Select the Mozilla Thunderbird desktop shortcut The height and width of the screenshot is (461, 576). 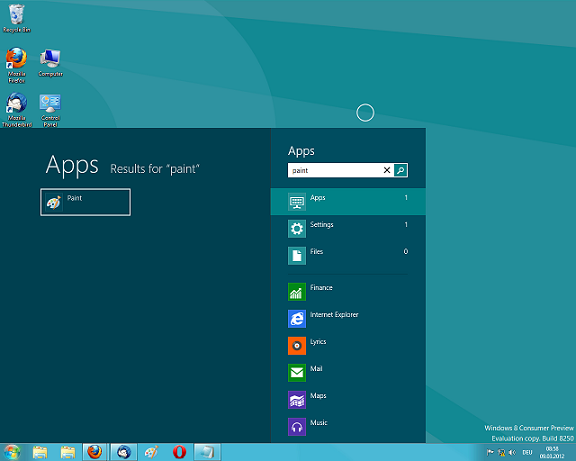(x=17, y=110)
